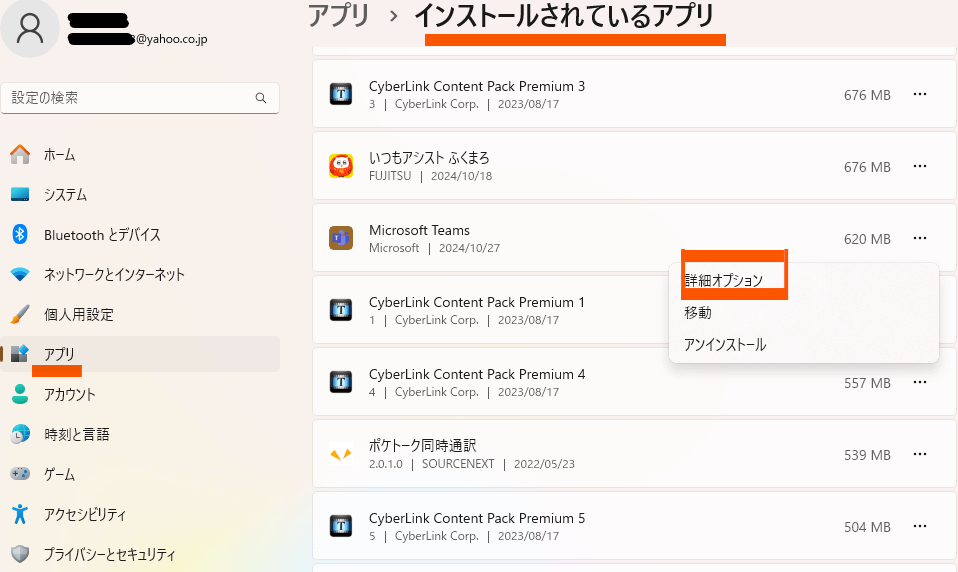Select 詳細オプション from the context menu
The image size is (958, 572).
[x=724, y=280]
